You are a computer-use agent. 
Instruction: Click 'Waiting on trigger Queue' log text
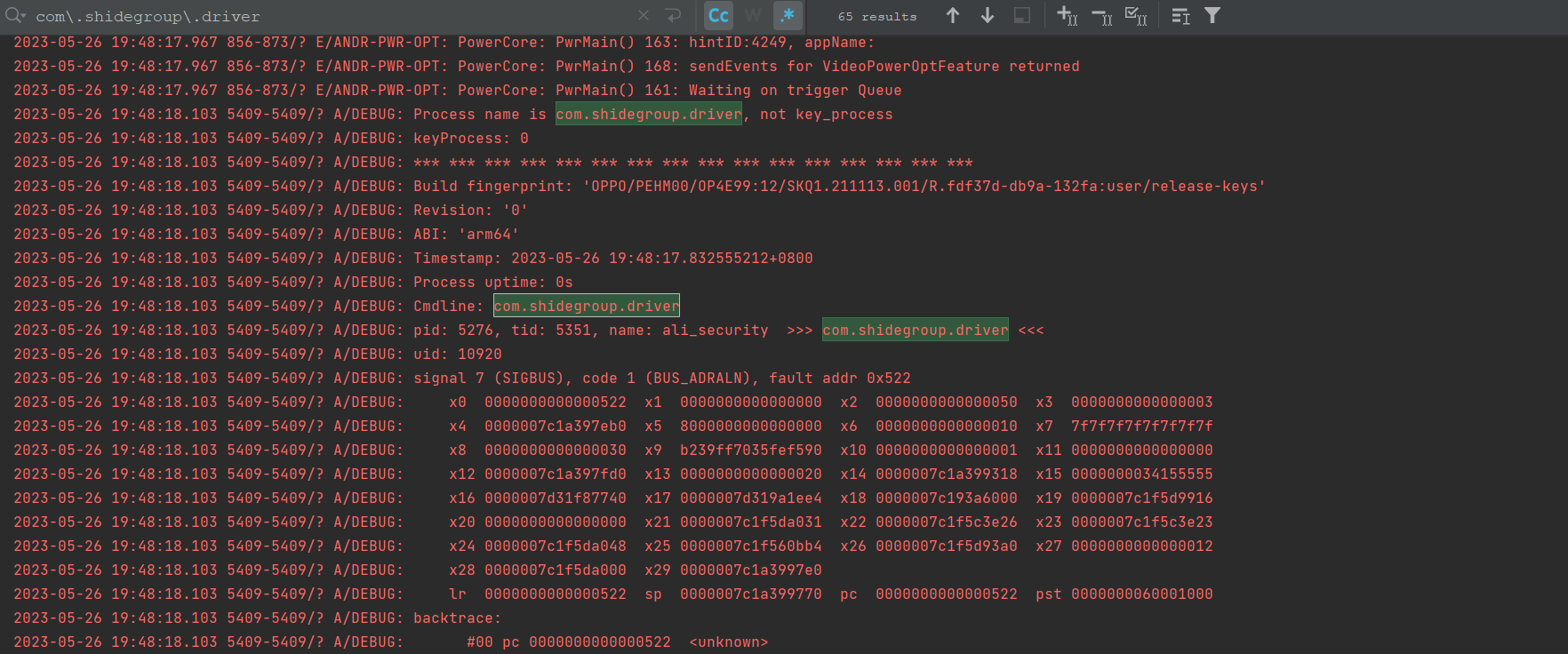coord(795,91)
